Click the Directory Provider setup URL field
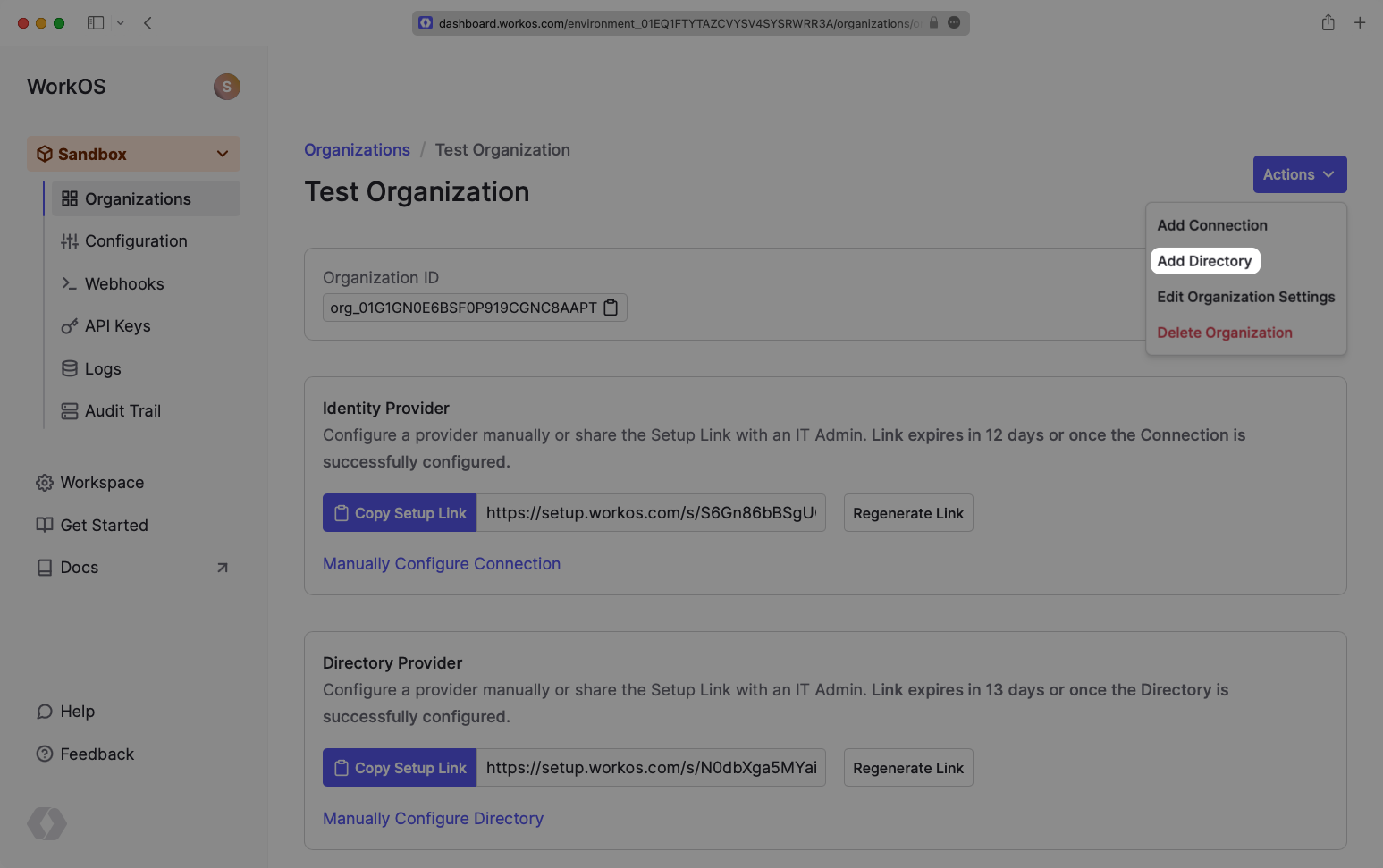The width and height of the screenshot is (1383, 868). (651, 768)
